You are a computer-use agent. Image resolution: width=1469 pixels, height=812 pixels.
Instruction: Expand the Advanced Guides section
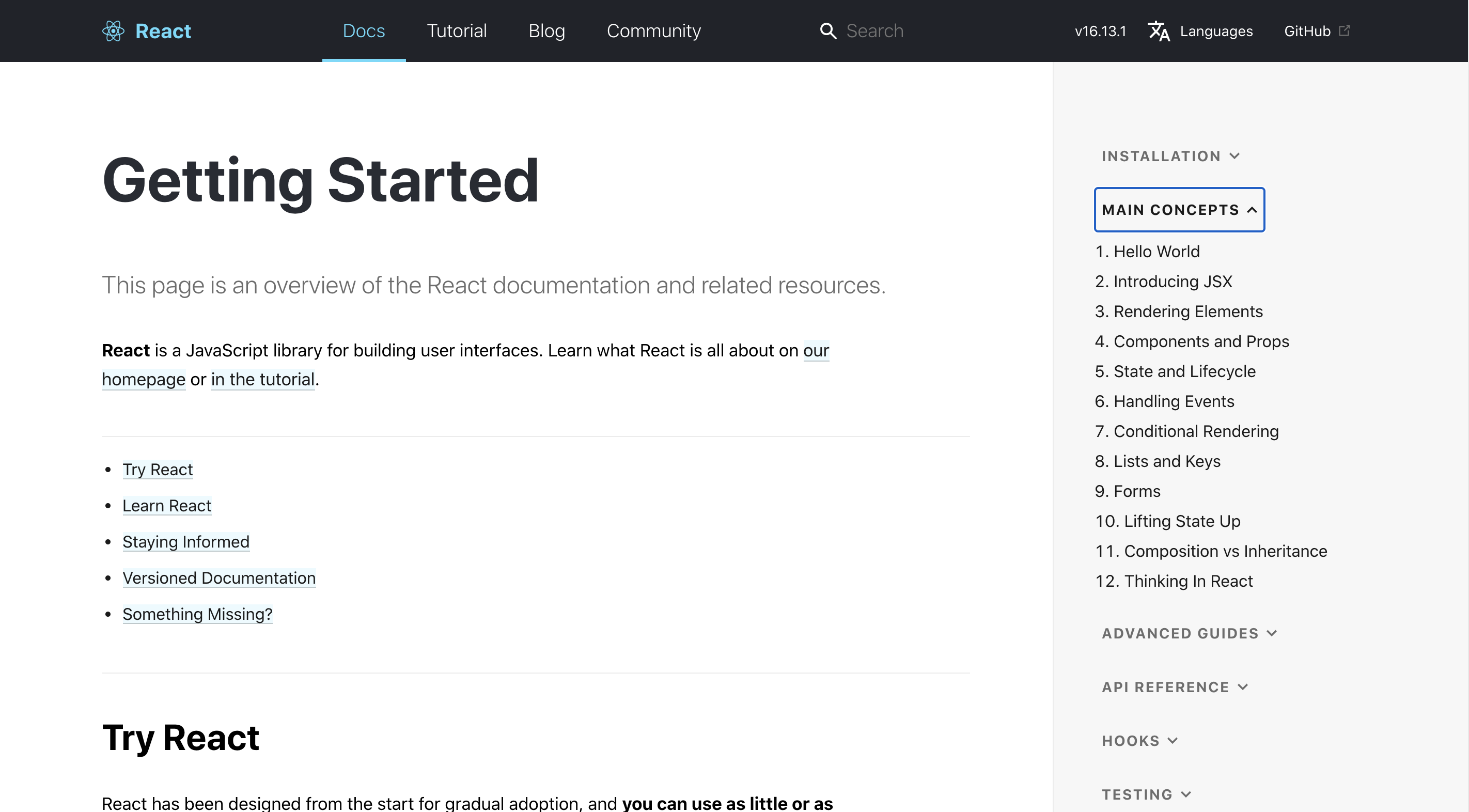coord(1189,633)
